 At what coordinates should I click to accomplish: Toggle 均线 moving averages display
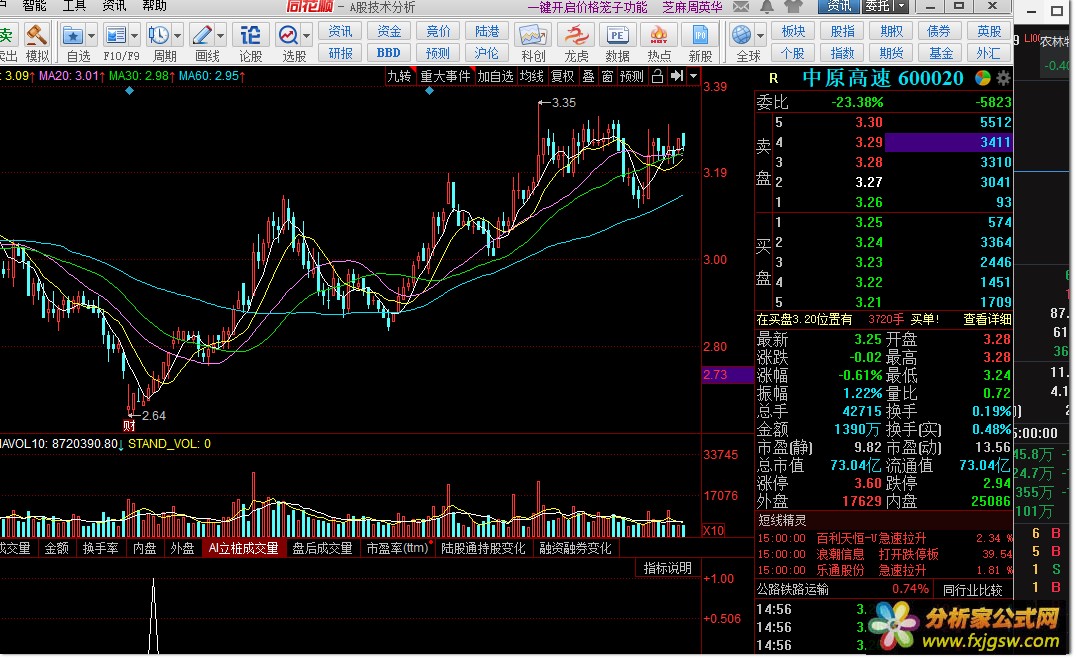coord(532,76)
